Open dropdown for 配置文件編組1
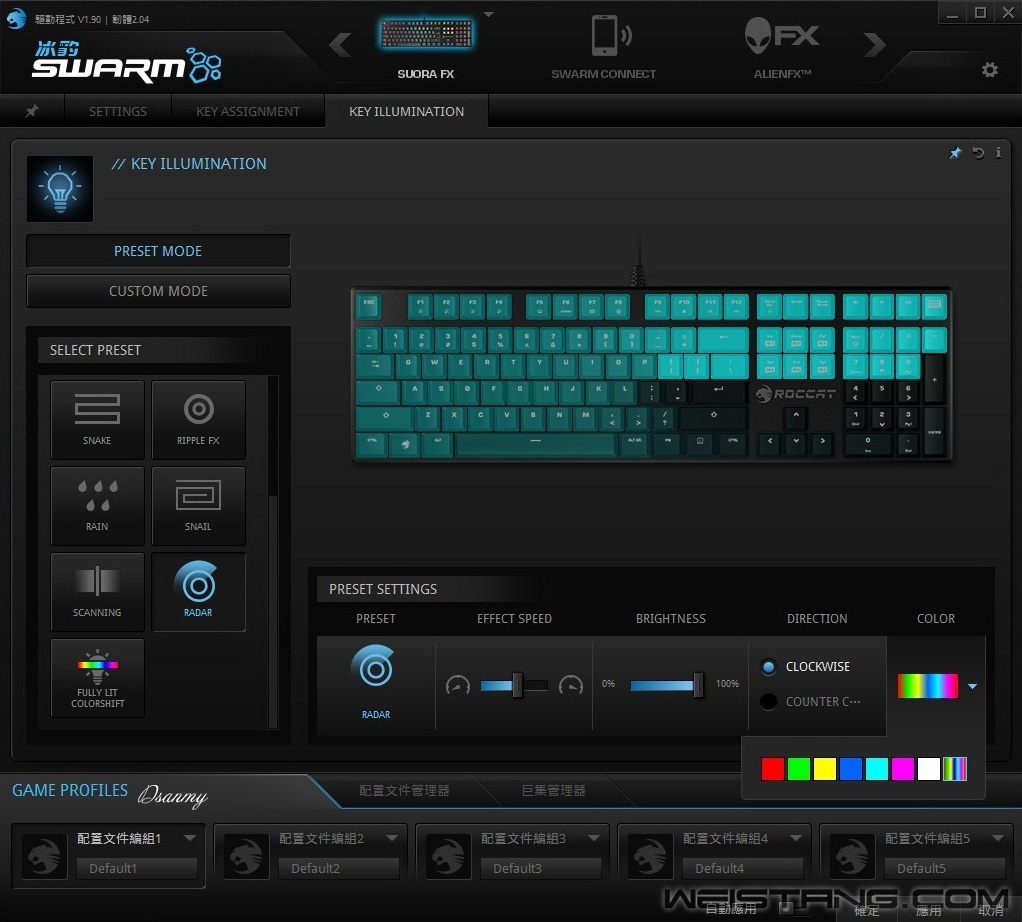Screen dimensions: 1022x922 click(x=190, y=838)
